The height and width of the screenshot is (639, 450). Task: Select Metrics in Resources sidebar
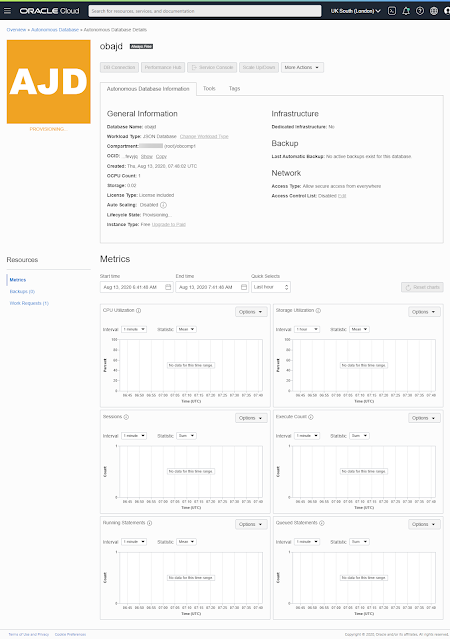(x=18, y=280)
